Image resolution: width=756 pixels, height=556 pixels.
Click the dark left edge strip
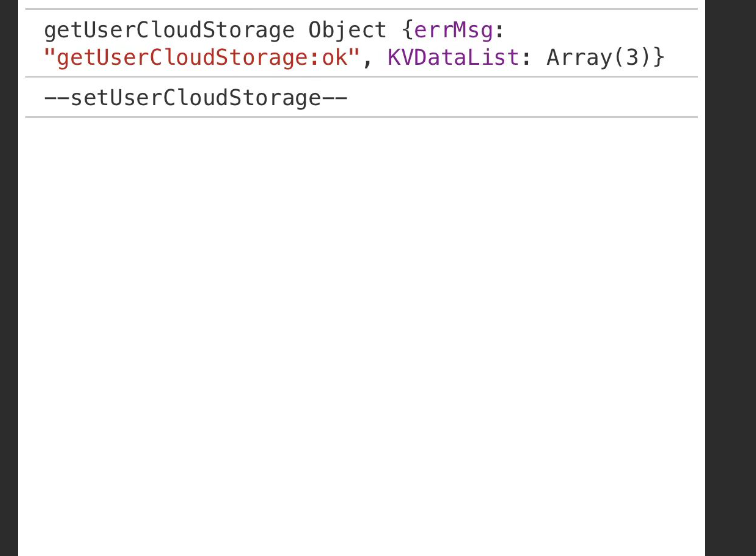pos(9,278)
